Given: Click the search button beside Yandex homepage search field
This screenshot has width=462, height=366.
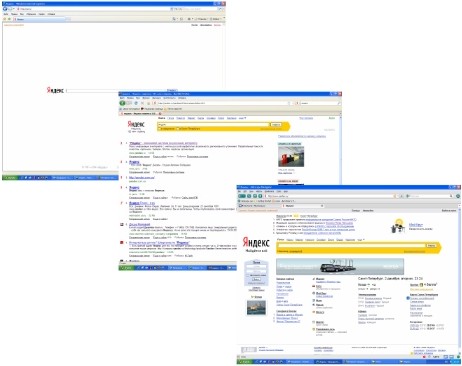Looking at the screenshot, I should point(431,245).
